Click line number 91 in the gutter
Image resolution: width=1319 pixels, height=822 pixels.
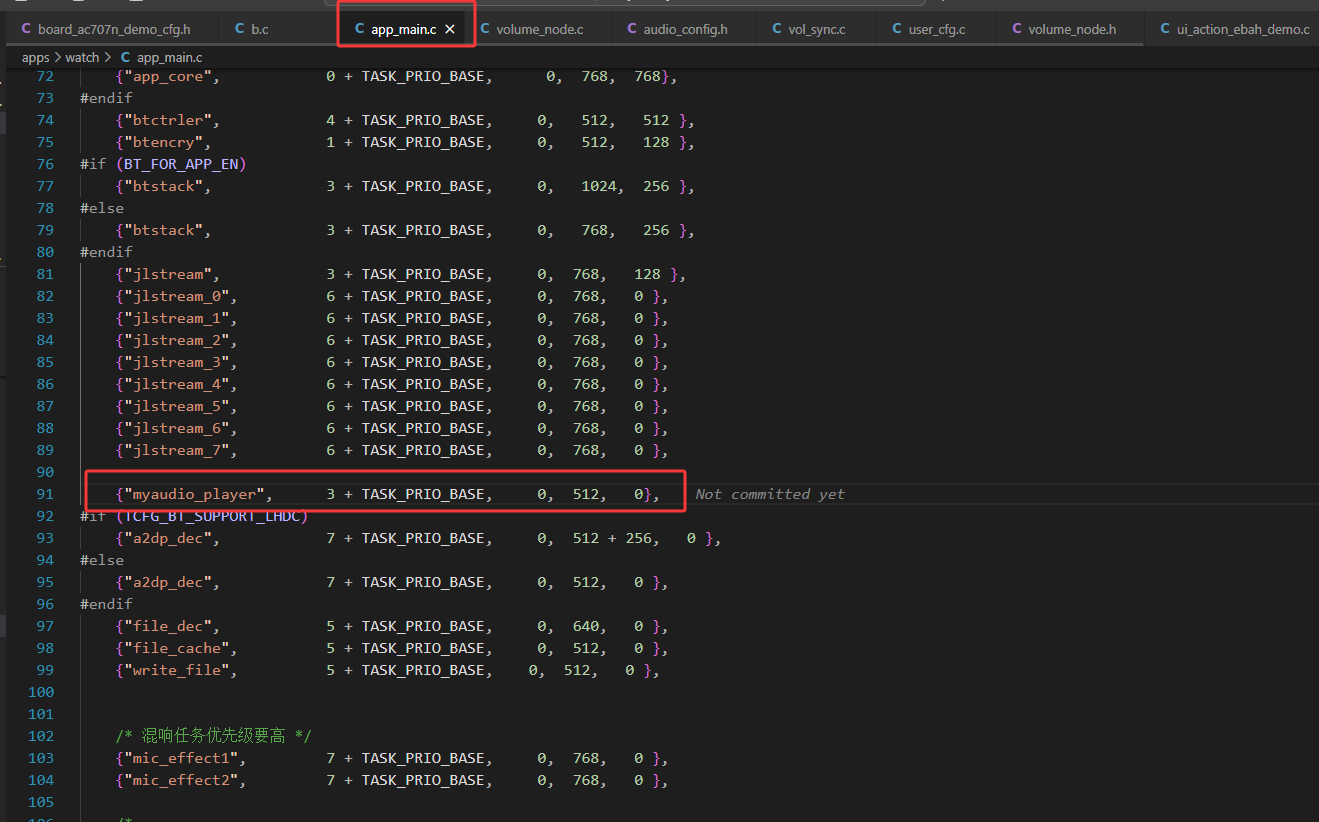(x=45, y=494)
